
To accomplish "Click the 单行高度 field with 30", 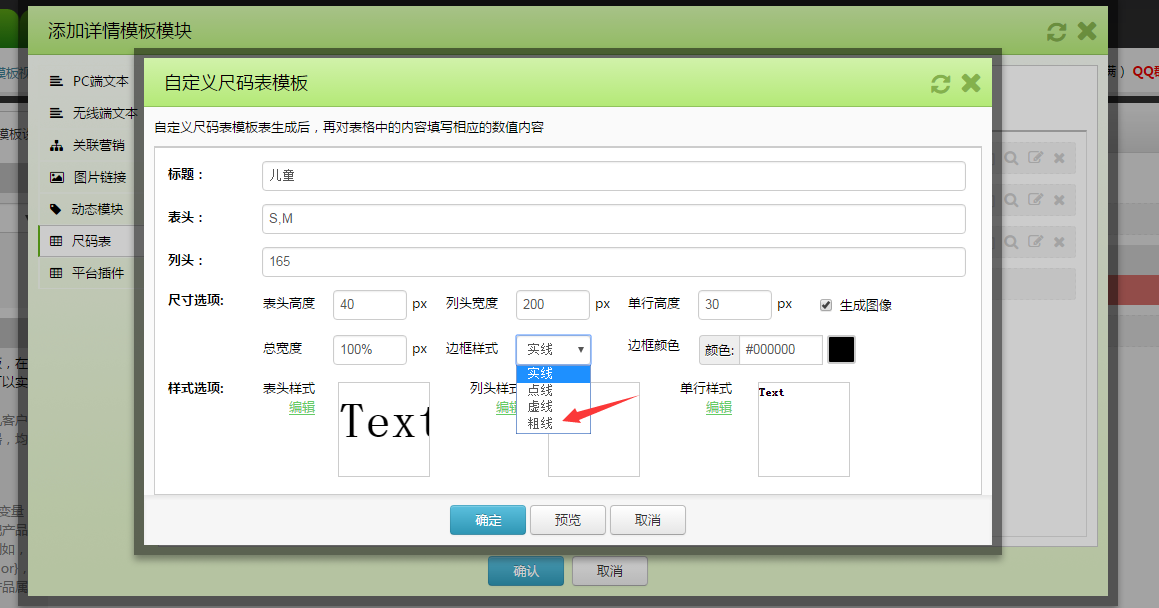I will tap(735, 304).
